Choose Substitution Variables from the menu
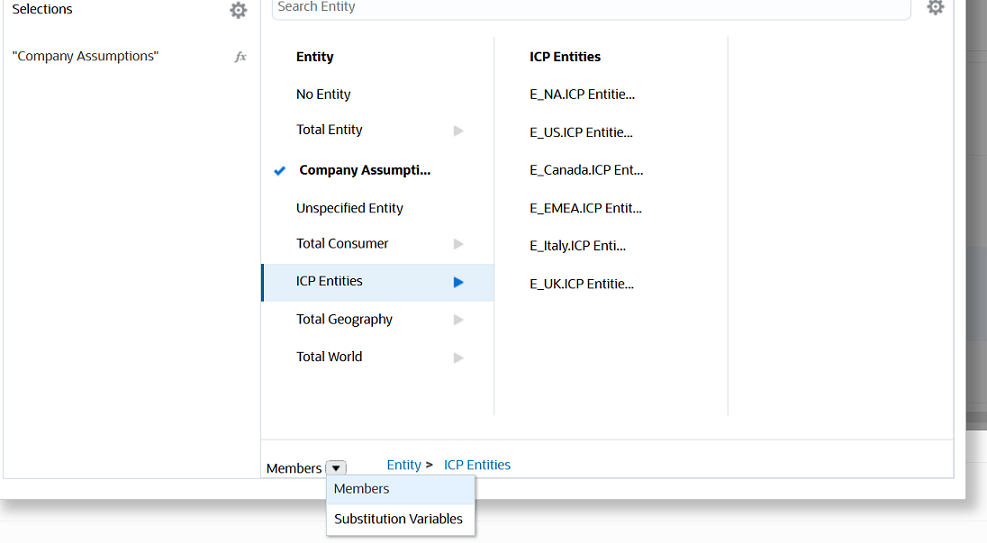The image size is (987, 543). [398, 519]
